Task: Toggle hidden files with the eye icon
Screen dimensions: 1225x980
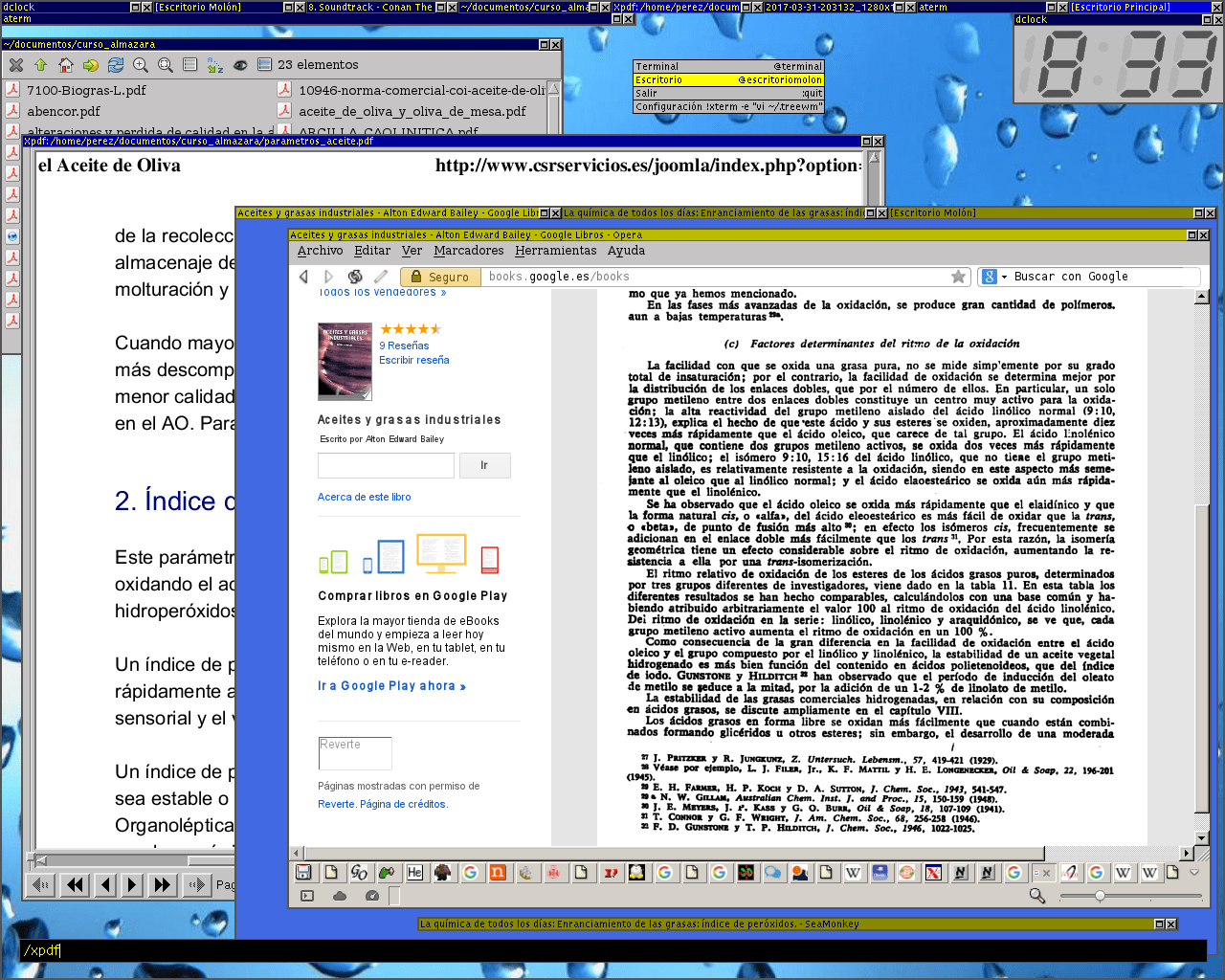Action: click(x=240, y=65)
